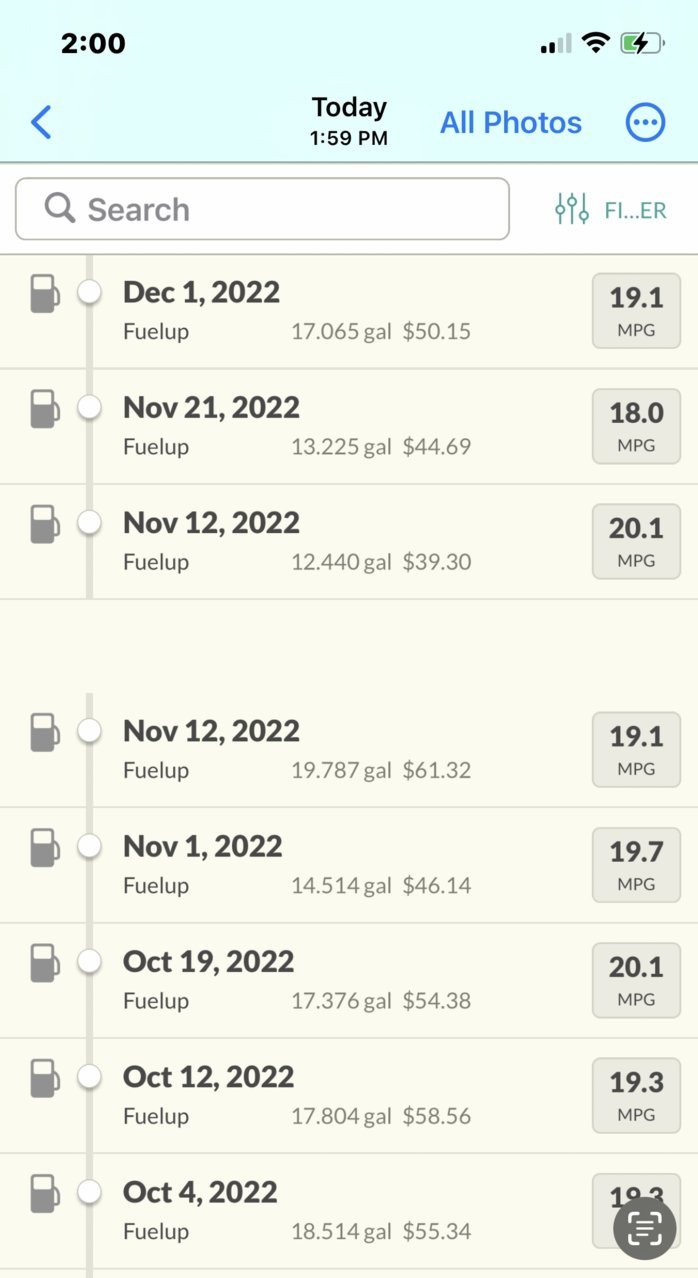Viewport: 698px width, 1278px height.
Task: Tap the 19.7 MPG badge
Action: tap(636, 865)
